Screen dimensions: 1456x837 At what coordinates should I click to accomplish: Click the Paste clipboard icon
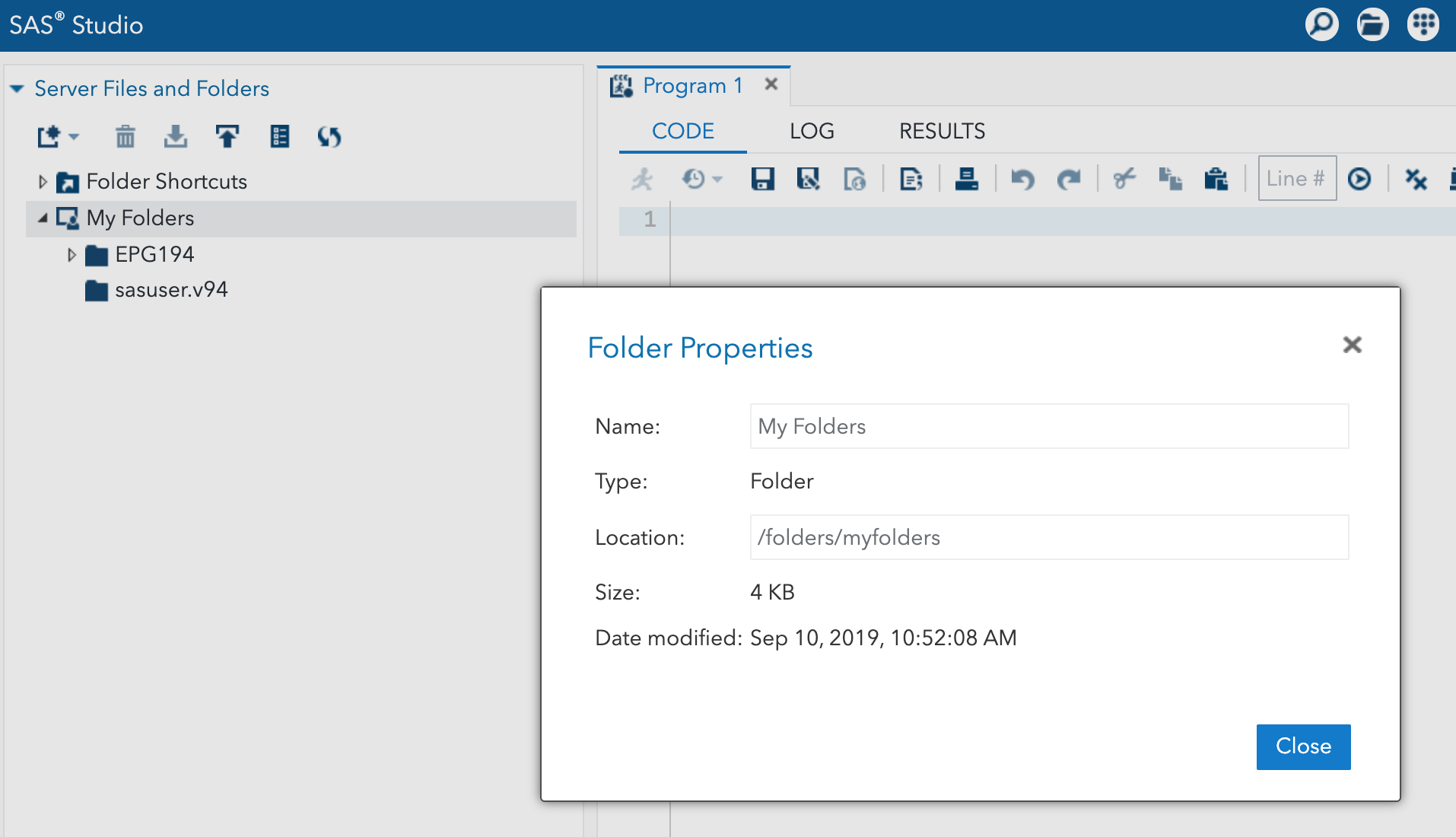click(x=1216, y=179)
